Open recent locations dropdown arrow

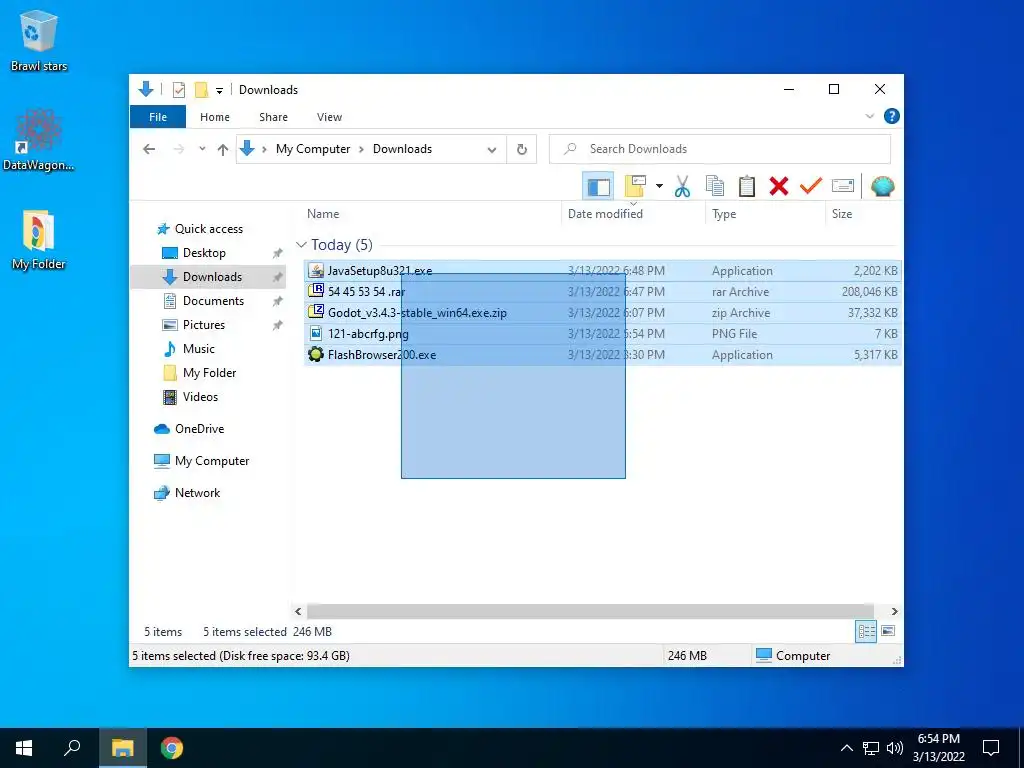202,149
